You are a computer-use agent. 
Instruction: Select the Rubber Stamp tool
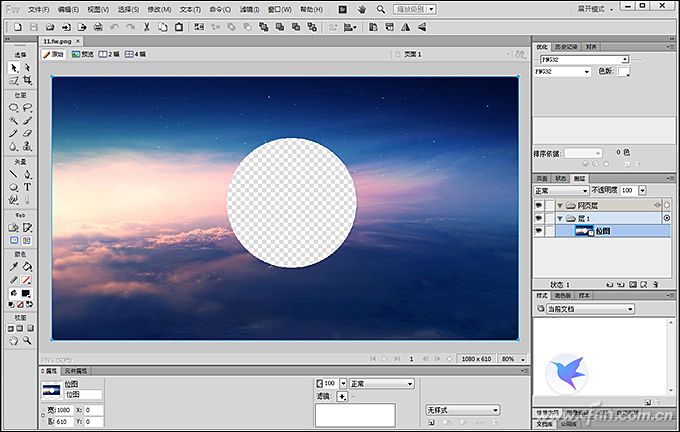27,147
